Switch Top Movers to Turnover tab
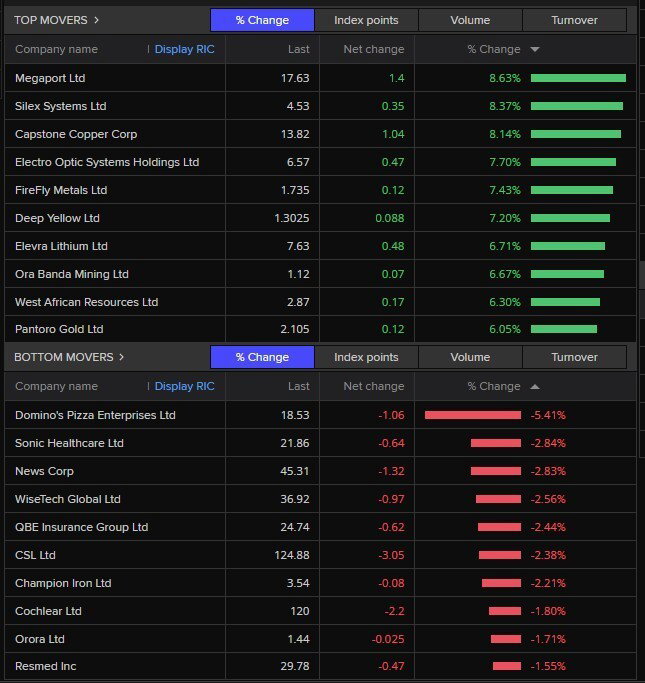Screen dimensions: 645x683 coord(574,20)
